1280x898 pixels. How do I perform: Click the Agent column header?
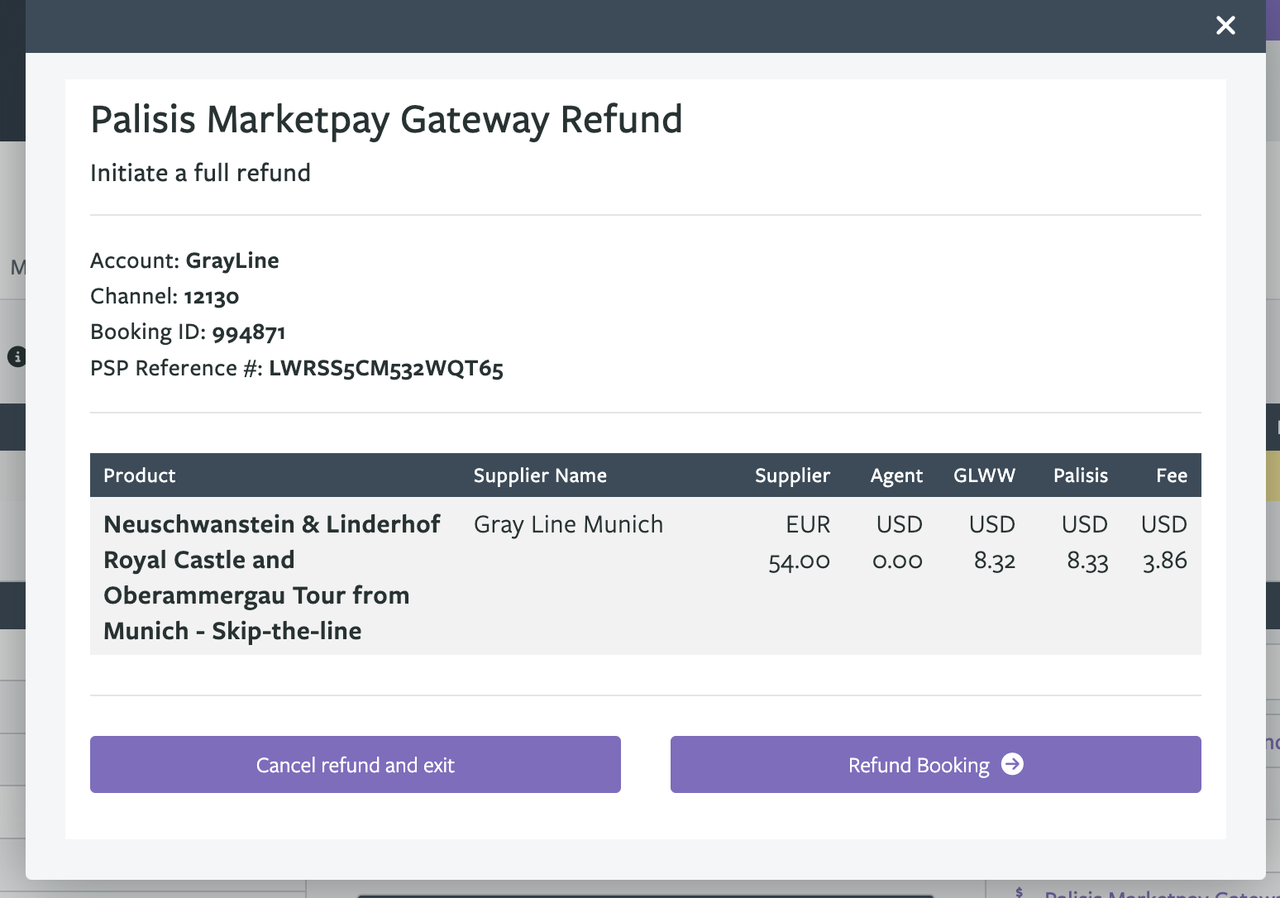[x=896, y=476]
